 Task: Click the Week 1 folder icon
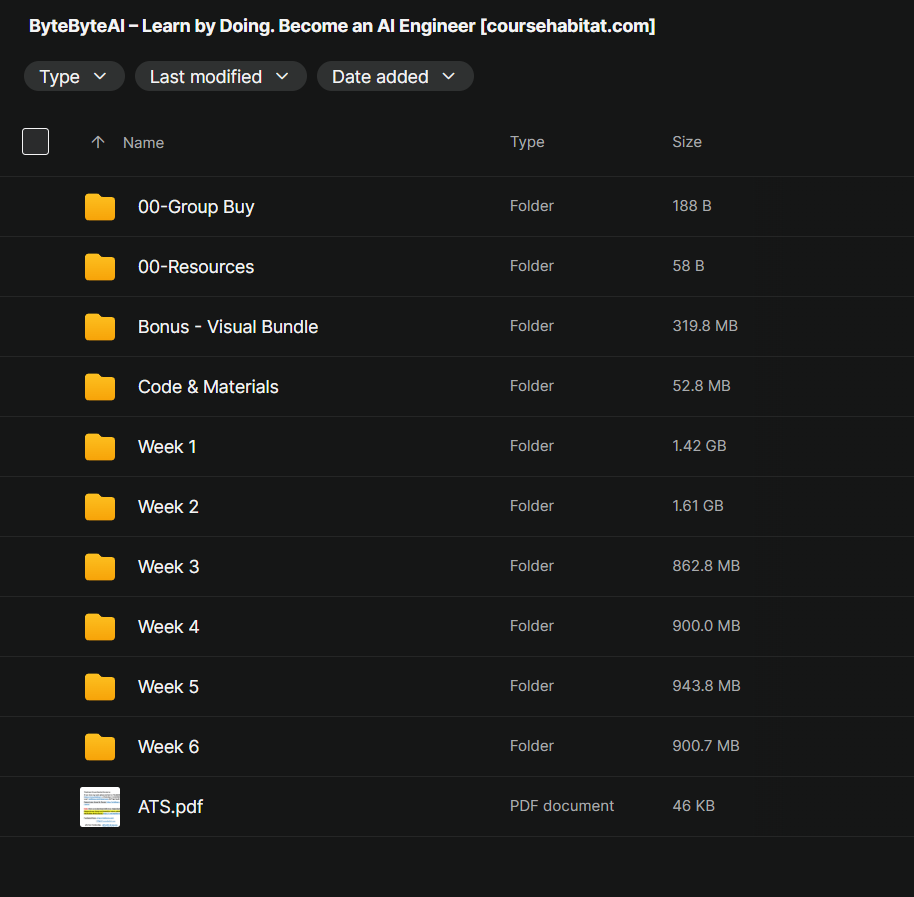pos(100,447)
